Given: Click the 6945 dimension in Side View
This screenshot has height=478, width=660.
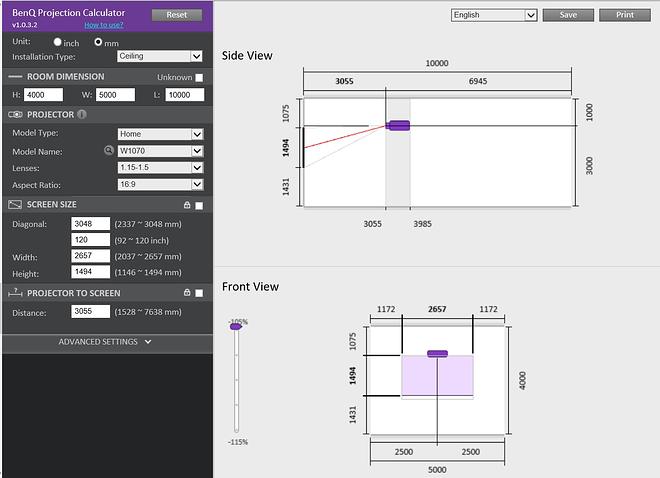Looking at the screenshot, I should [x=478, y=81].
